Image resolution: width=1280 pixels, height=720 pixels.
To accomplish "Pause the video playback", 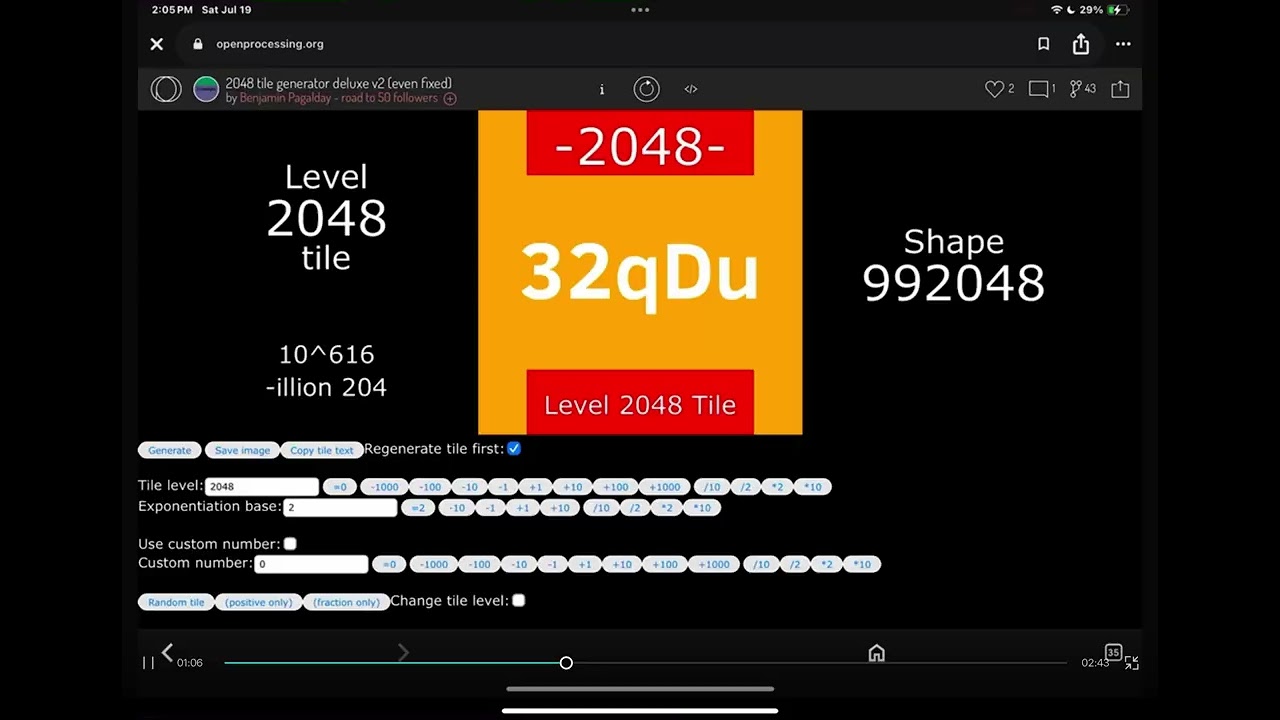I will coord(148,662).
